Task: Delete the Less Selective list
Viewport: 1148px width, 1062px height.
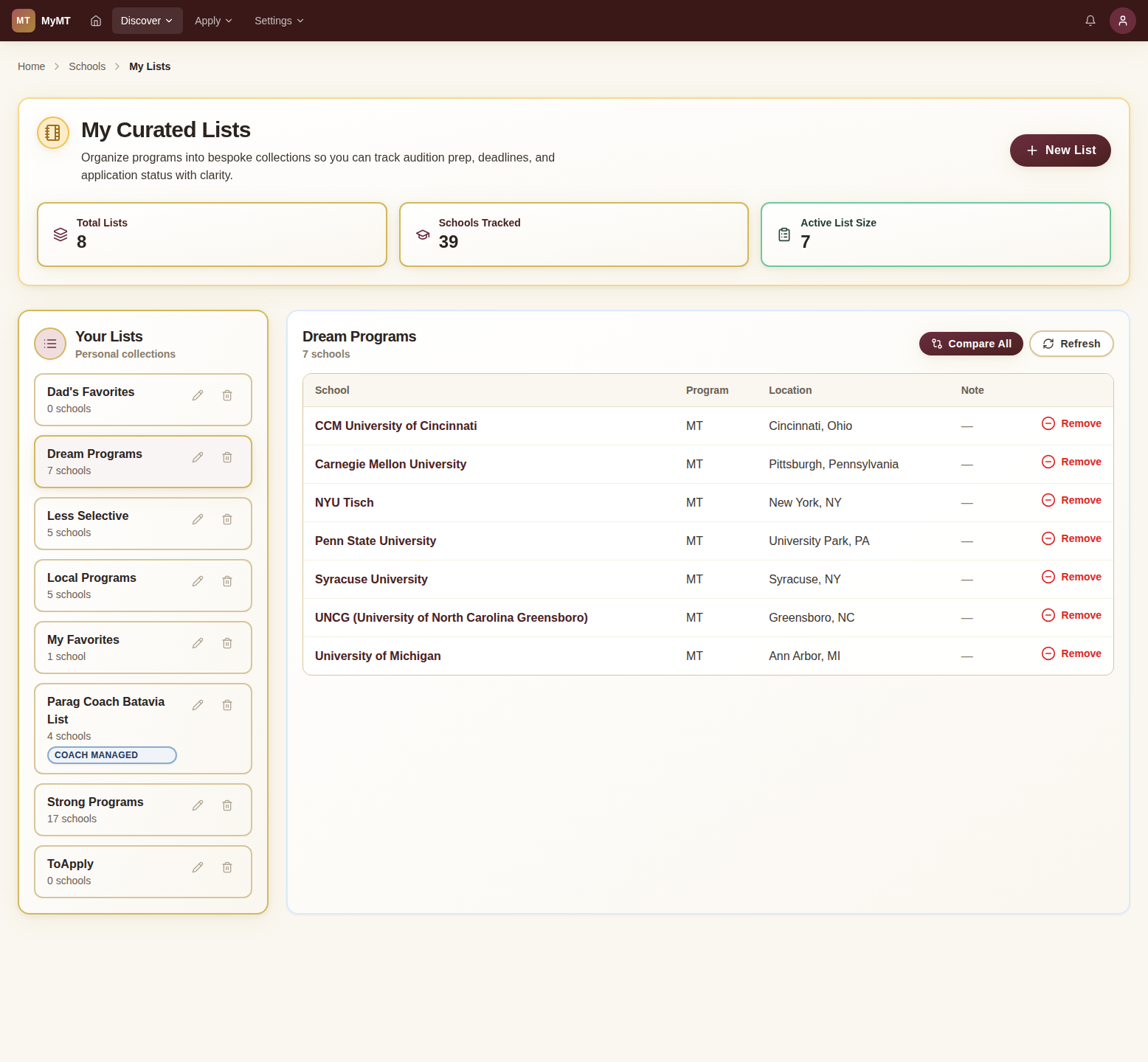Action: pyautogui.click(x=227, y=519)
